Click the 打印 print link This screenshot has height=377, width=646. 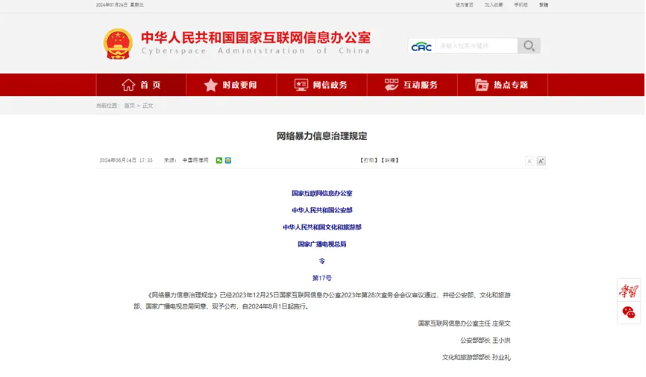pos(369,160)
